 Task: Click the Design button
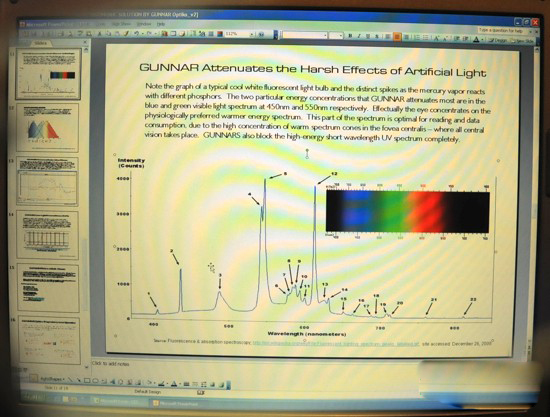click(498, 41)
